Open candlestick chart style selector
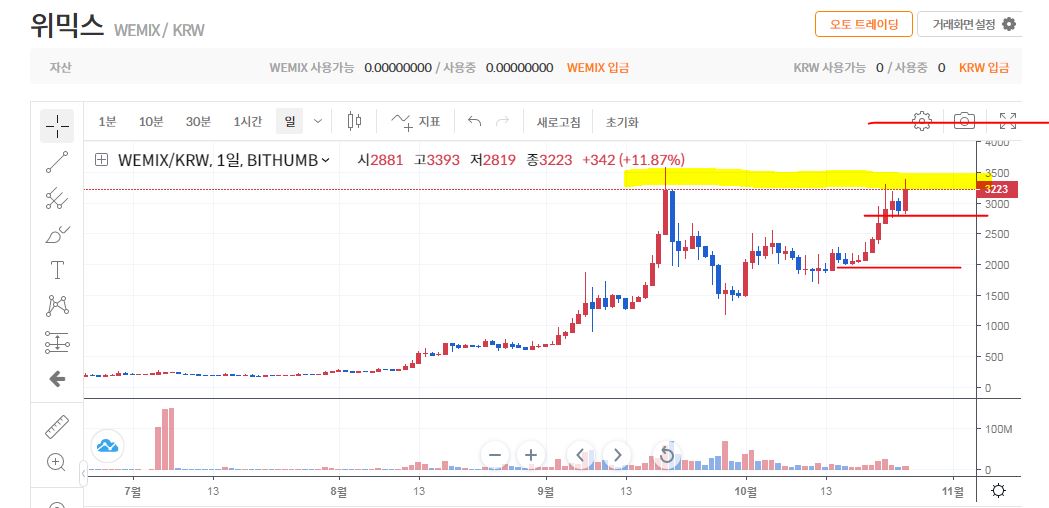Image resolution: width=1049 pixels, height=508 pixels. [355, 122]
